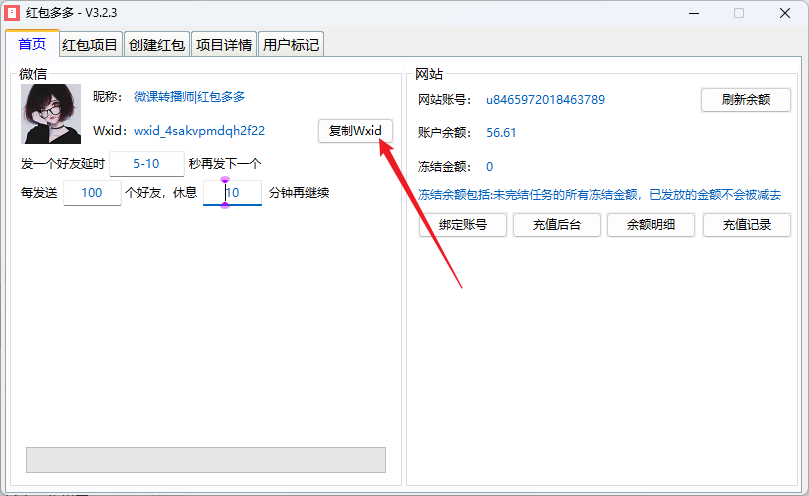The width and height of the screenshot is (809, 496).
Task: View 余额明细 balance details
Action: coord(651,225)
